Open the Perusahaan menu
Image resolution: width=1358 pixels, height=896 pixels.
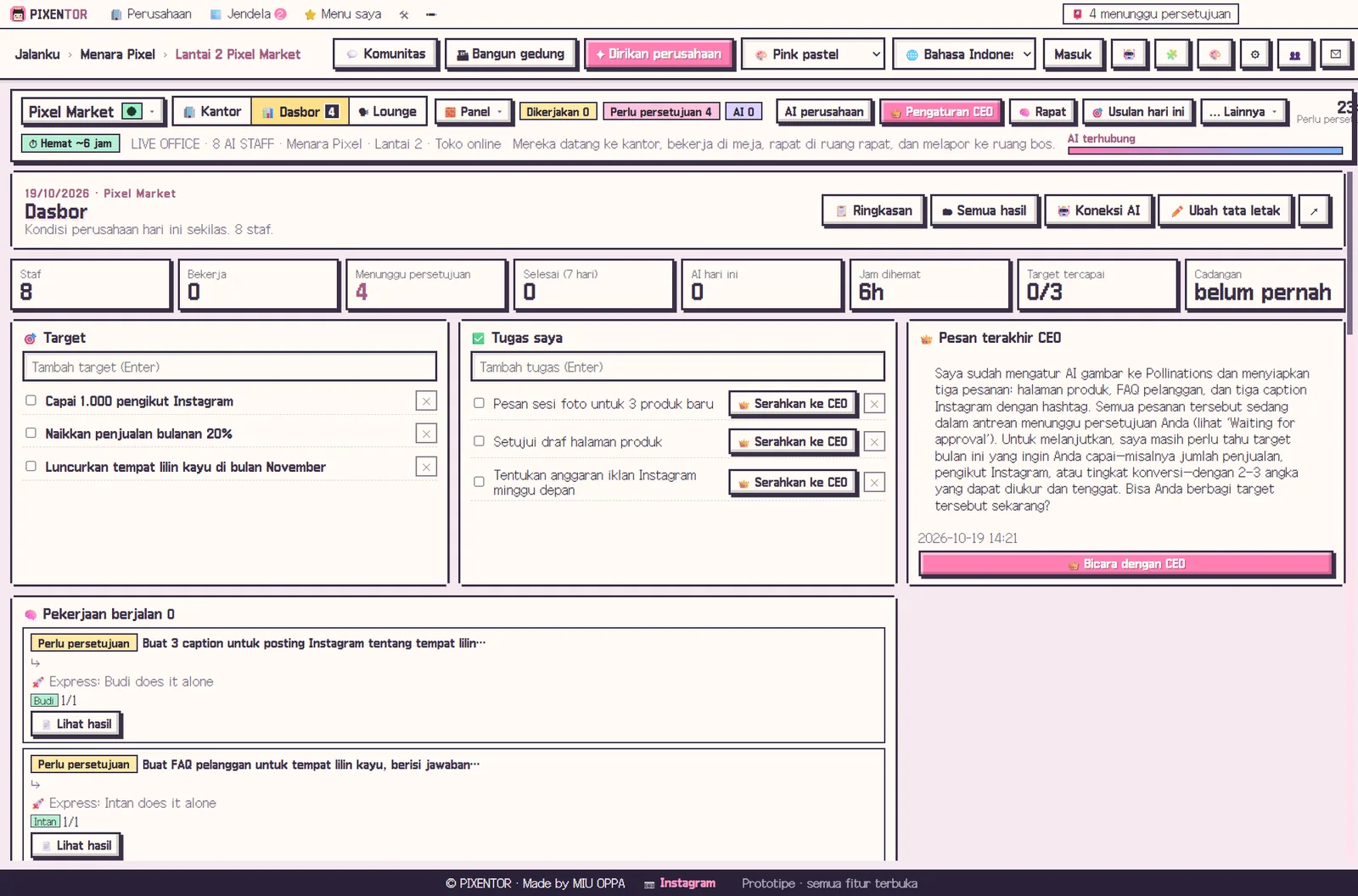click(151, 14)
